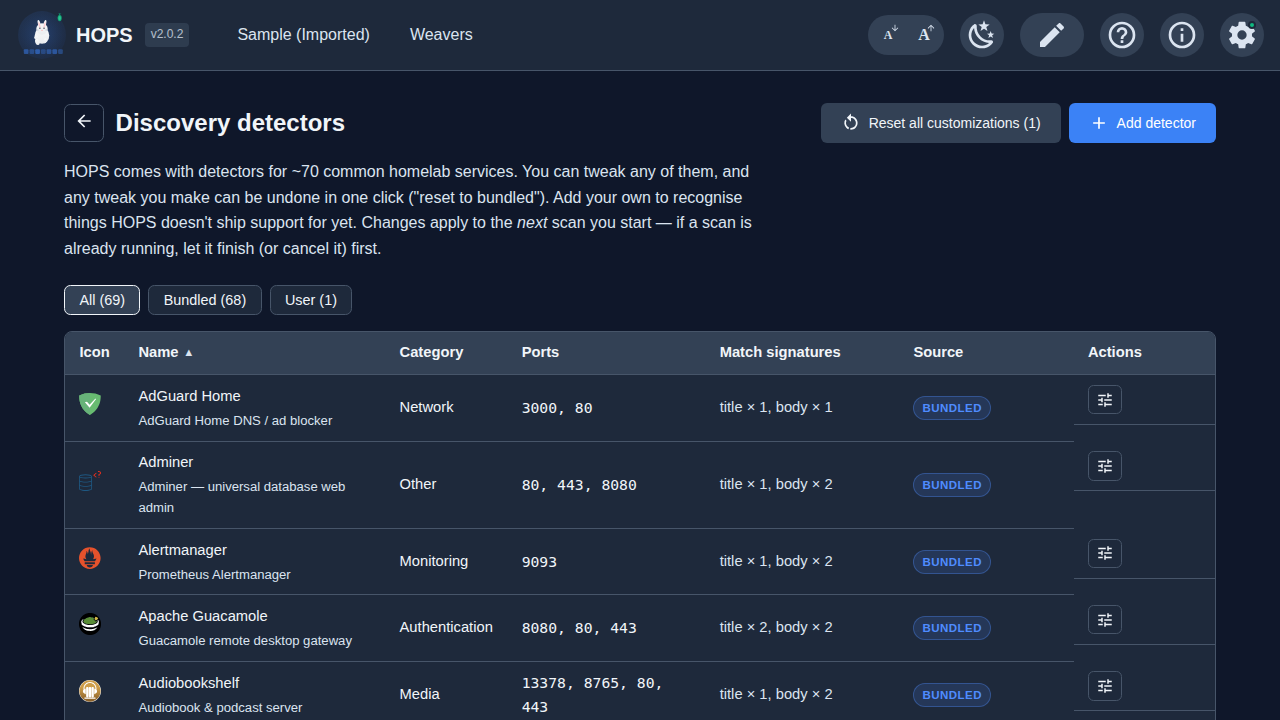Click the Alertmanager name
The height and width of the screenshot is (720, 1280).
tap(182, 550)
